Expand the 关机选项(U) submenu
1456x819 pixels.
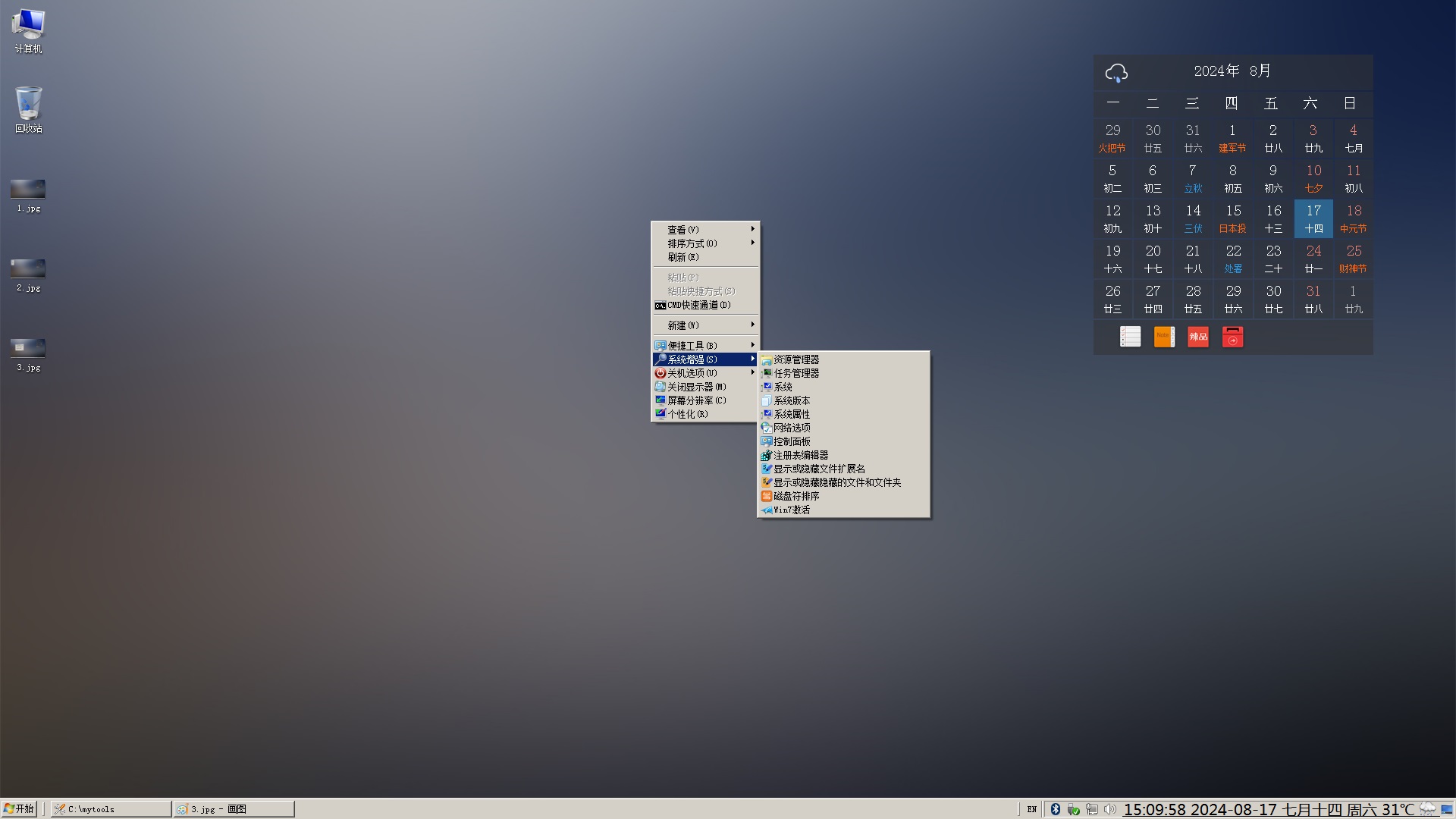click(705, 373)
